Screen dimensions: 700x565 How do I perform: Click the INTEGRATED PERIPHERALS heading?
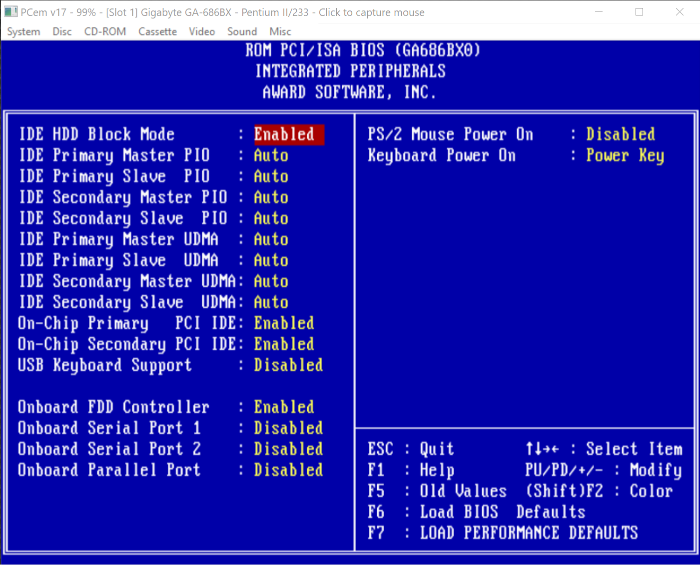(x=350, y=71)
